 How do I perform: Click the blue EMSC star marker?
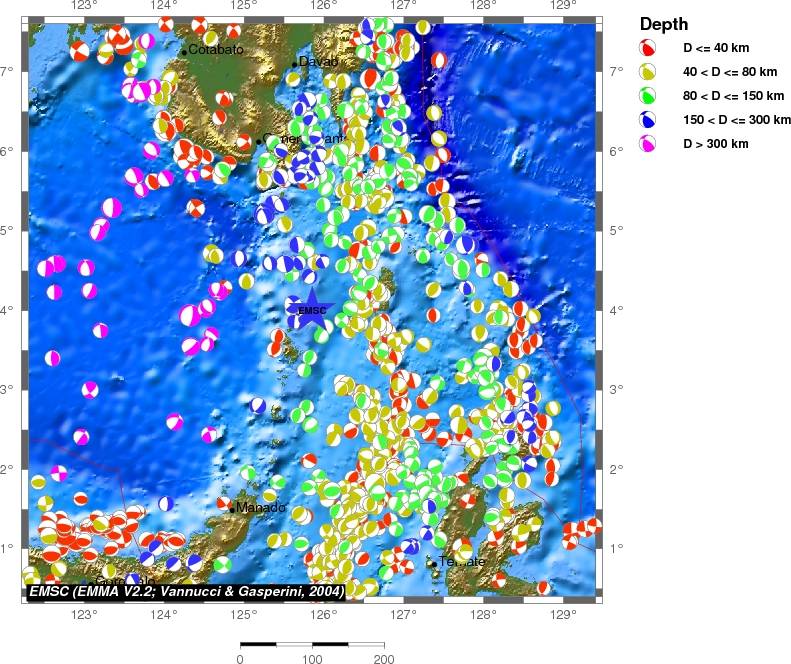pos(312,309)
